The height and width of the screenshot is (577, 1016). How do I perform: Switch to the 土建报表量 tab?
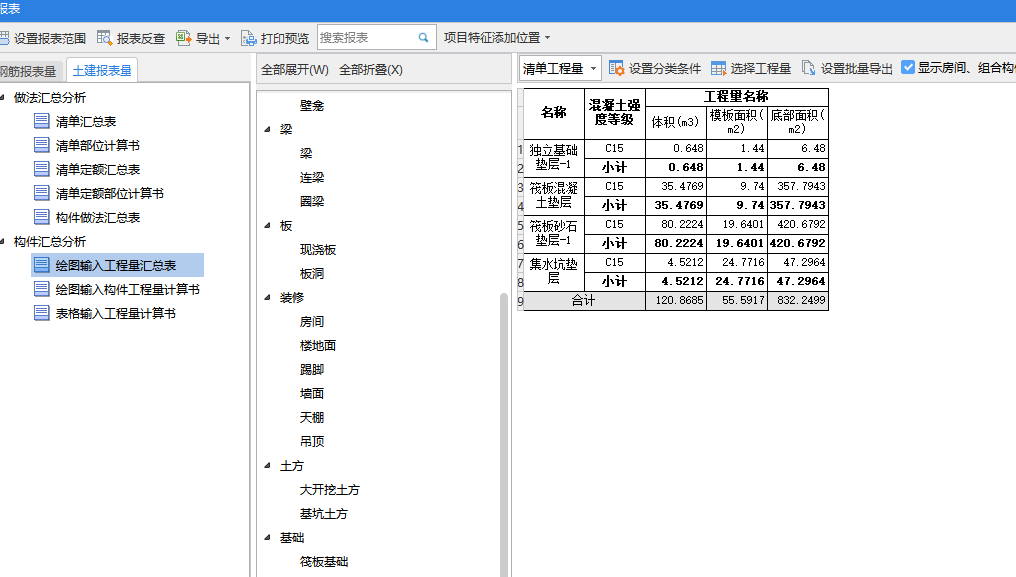click(102, 70)
